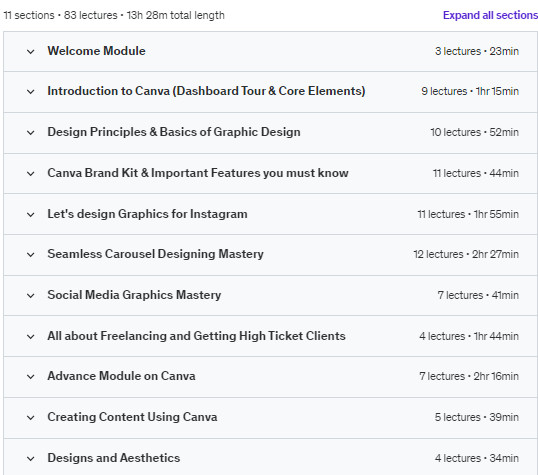538x475 pixels.
Task: Expand Let's design Graphics for Instagram chevron
Action: click(x=31, y=215)
